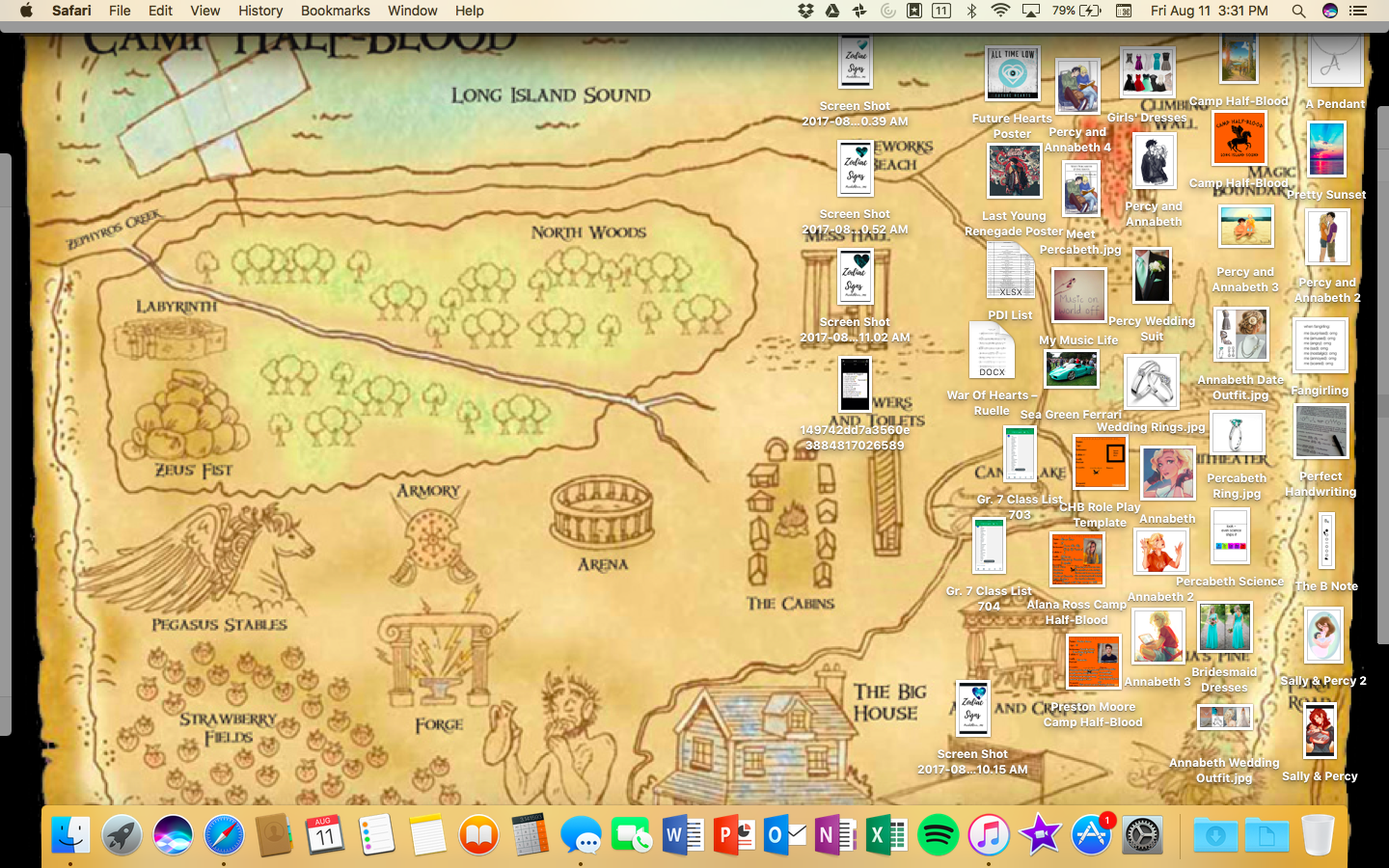Open the yellow Notes app in Dock

tap(427, 835)
